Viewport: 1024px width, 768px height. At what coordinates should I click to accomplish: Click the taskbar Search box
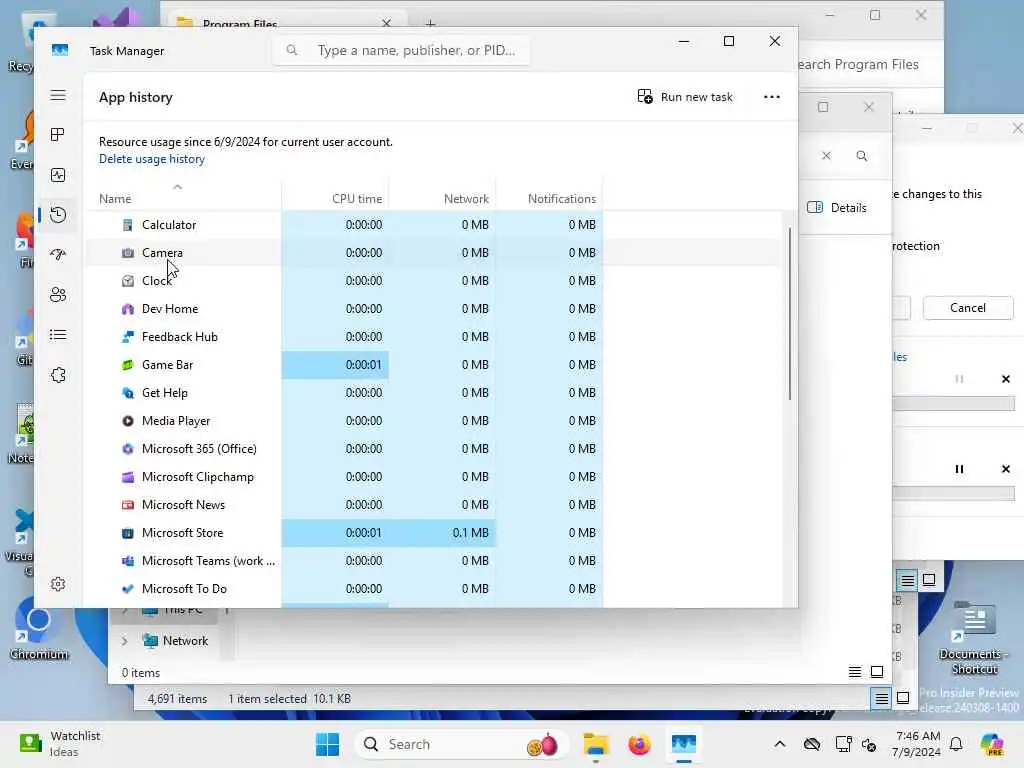461,744
